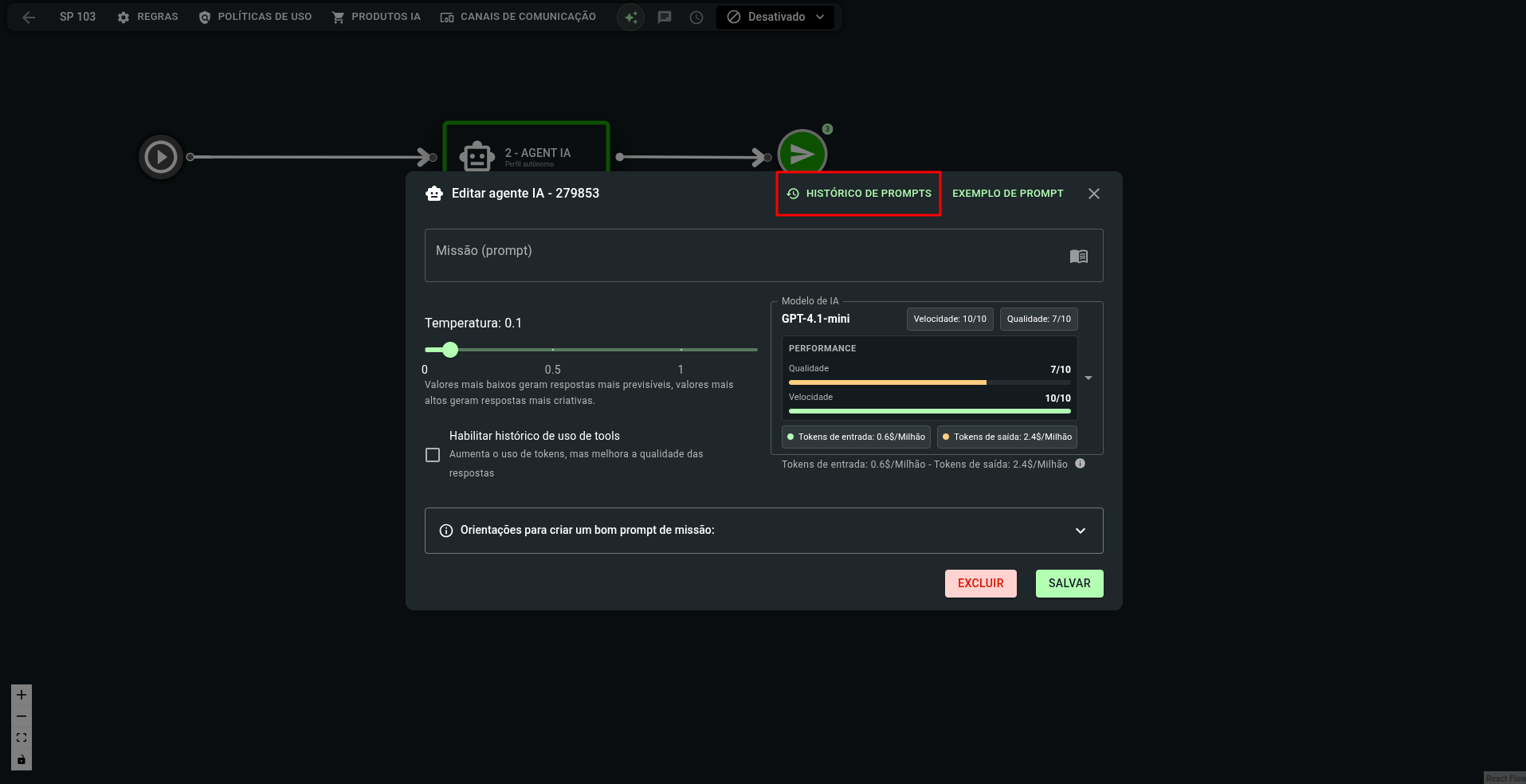Enable tools usage history checkbox
Image resolution: width=1526 pixels, height=784 pixels.
[x=433, y=455]
